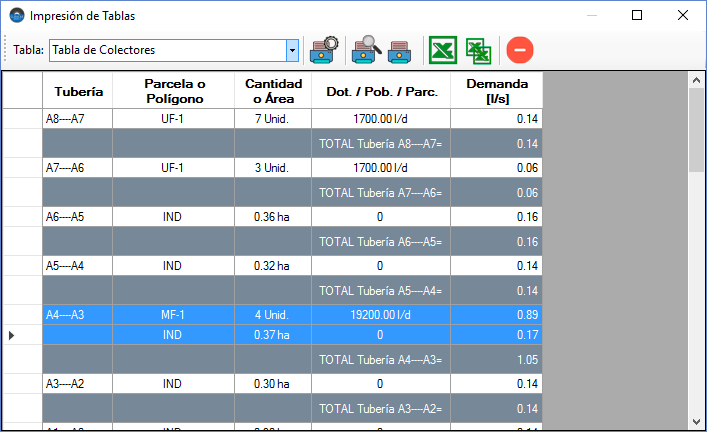Click the 3 Unid. quantity cell
The width and height of the screenshot is (707, 432).
point(273,168)
